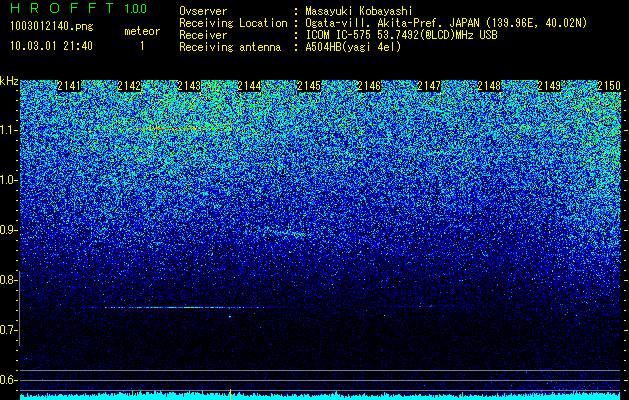Image resolution: width=629 pixels, height=400 pixels.
Task: Click the meteor count value 1
Action: tap(142, 46)
